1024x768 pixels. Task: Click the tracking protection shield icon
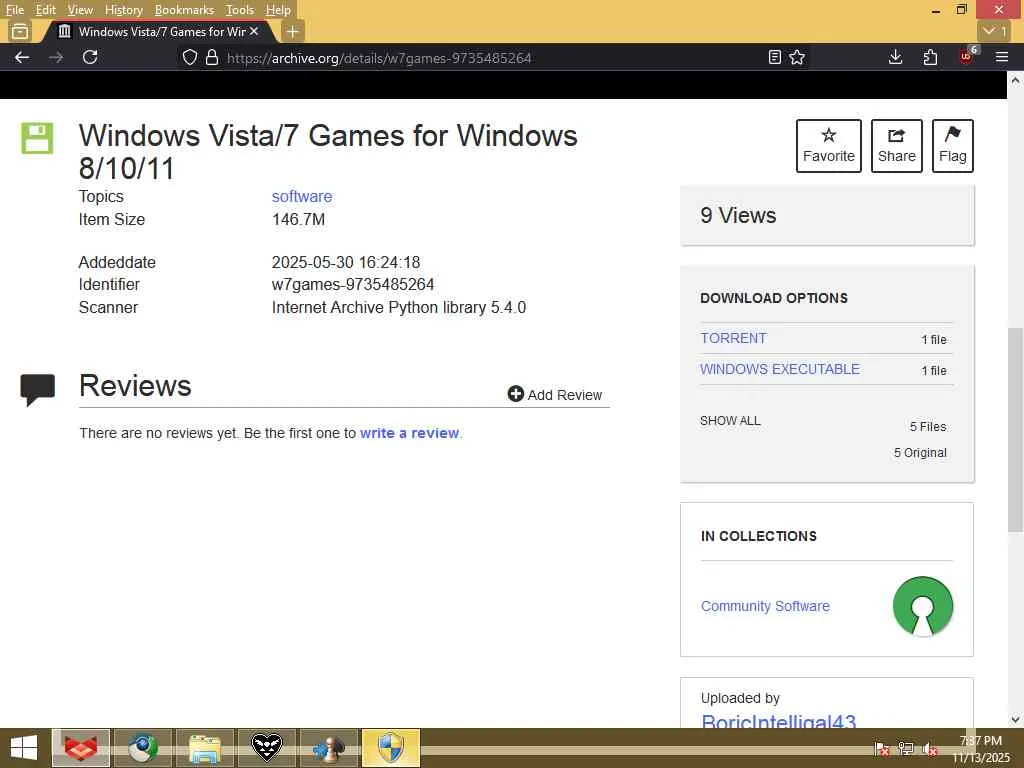pos(189,57)
